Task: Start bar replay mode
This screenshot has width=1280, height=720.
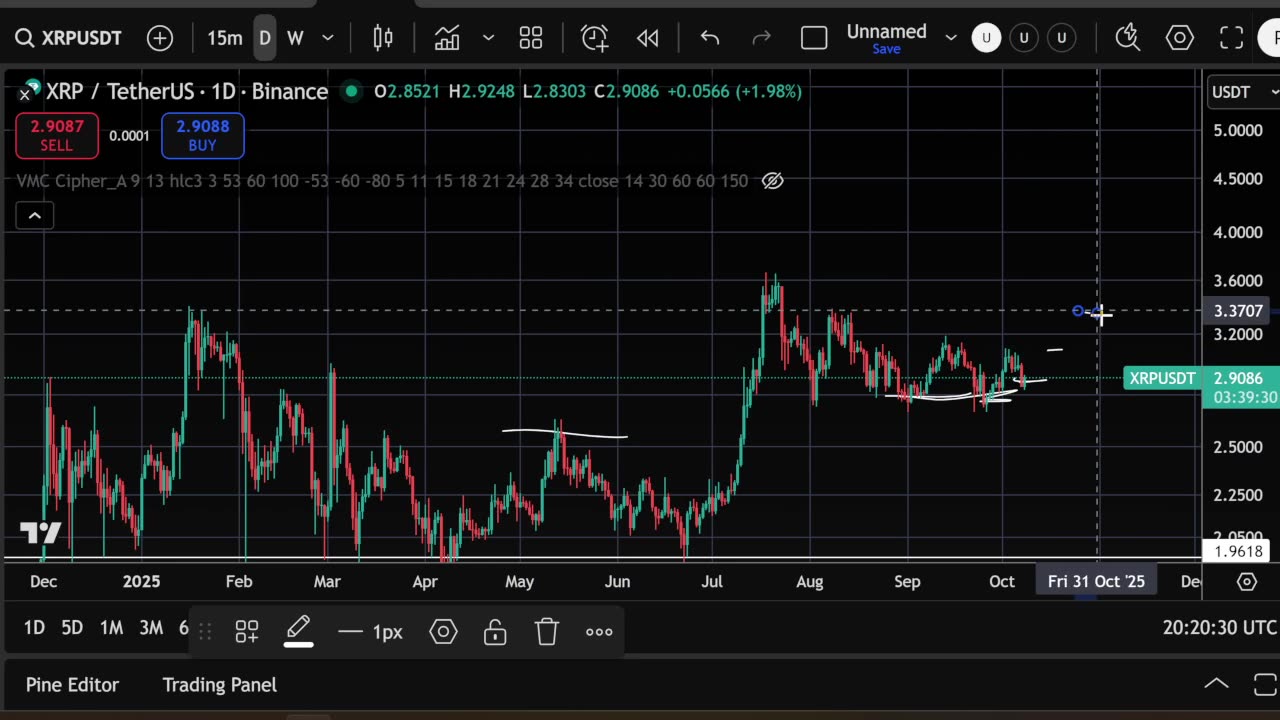Action: 648,38
